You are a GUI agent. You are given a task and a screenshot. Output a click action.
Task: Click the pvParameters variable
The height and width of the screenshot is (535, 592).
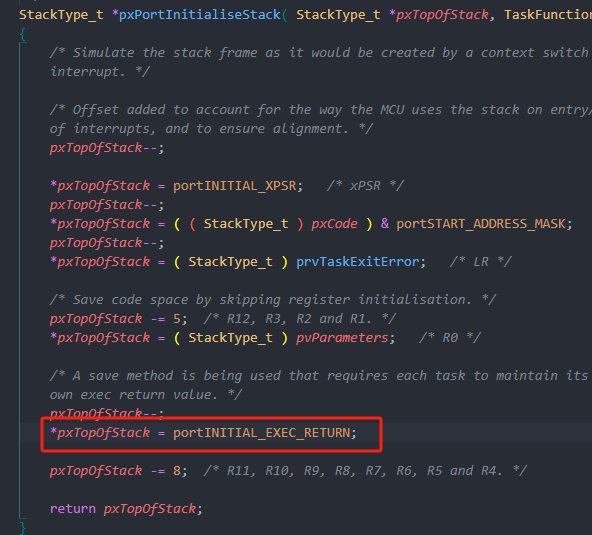point(342,338)
